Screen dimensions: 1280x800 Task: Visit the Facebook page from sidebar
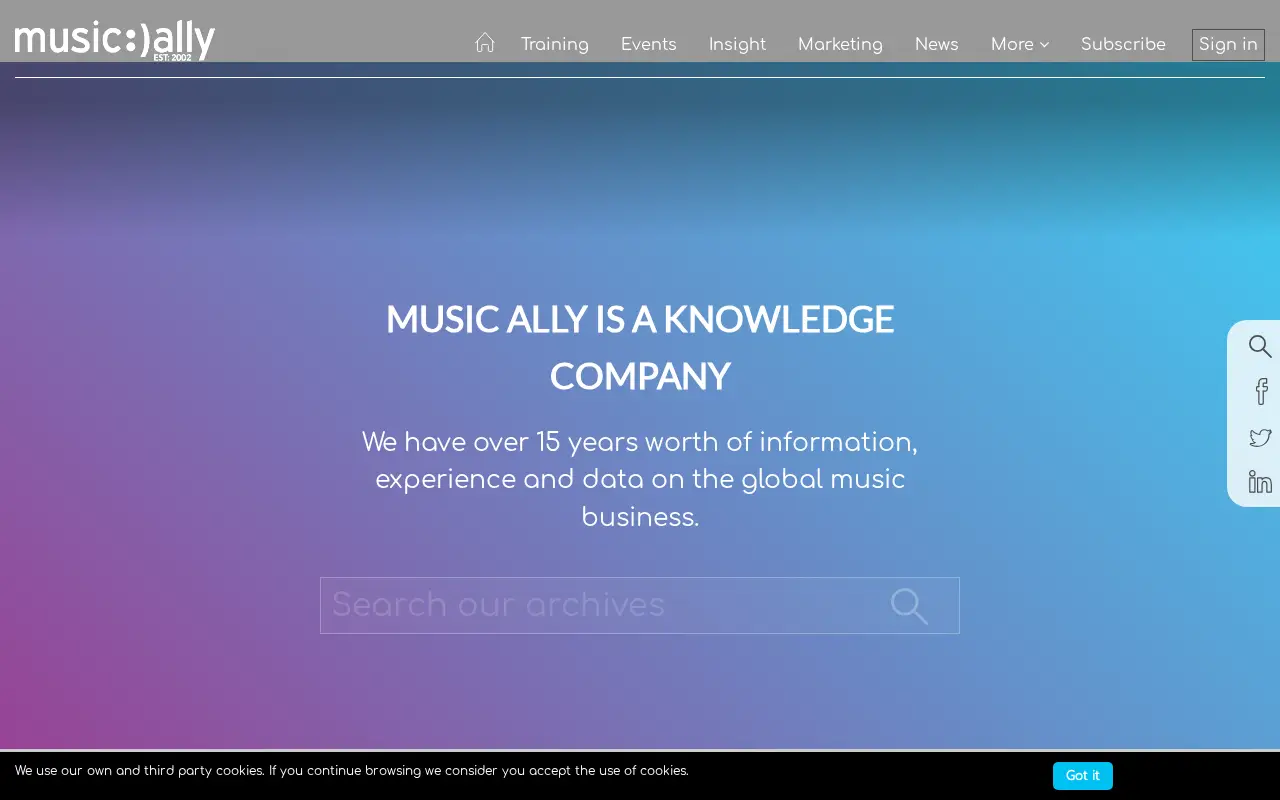tap(1261, 391)
